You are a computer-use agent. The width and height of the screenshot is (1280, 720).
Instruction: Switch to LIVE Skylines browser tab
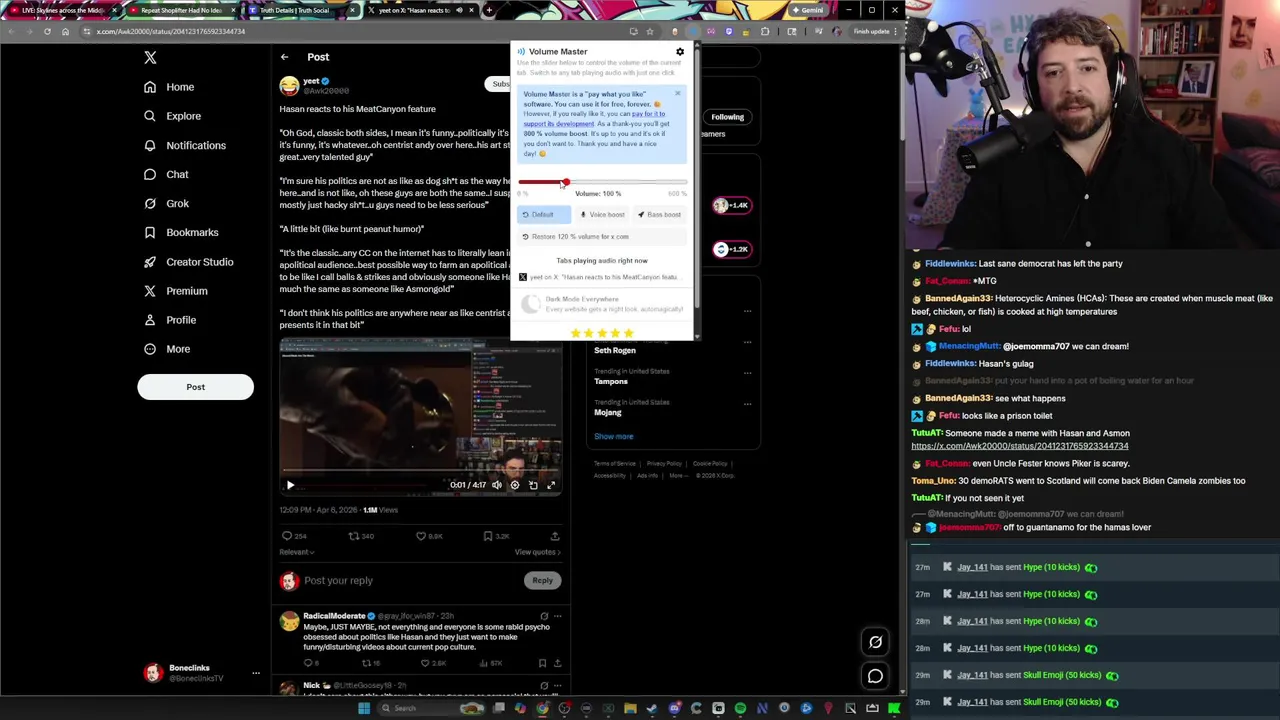(x=60, y=10)
